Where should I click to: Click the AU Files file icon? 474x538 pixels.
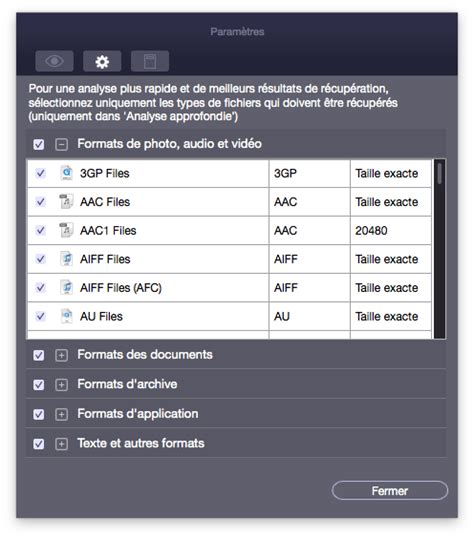67,316
